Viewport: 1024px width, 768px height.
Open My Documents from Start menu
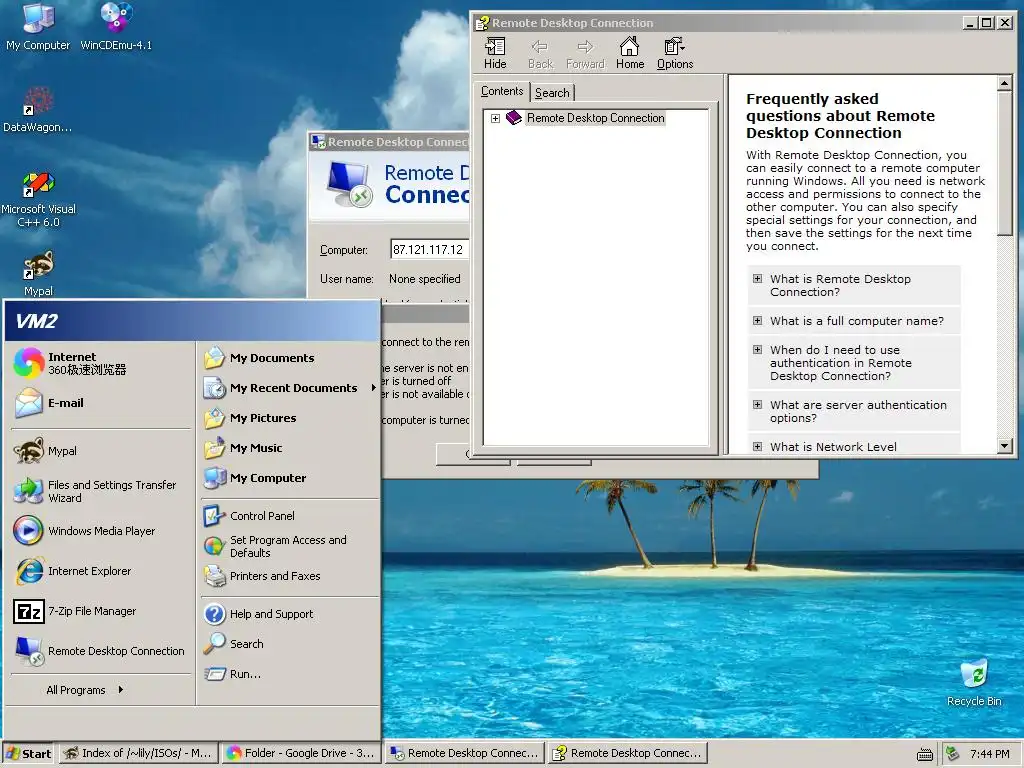point(290,358)
